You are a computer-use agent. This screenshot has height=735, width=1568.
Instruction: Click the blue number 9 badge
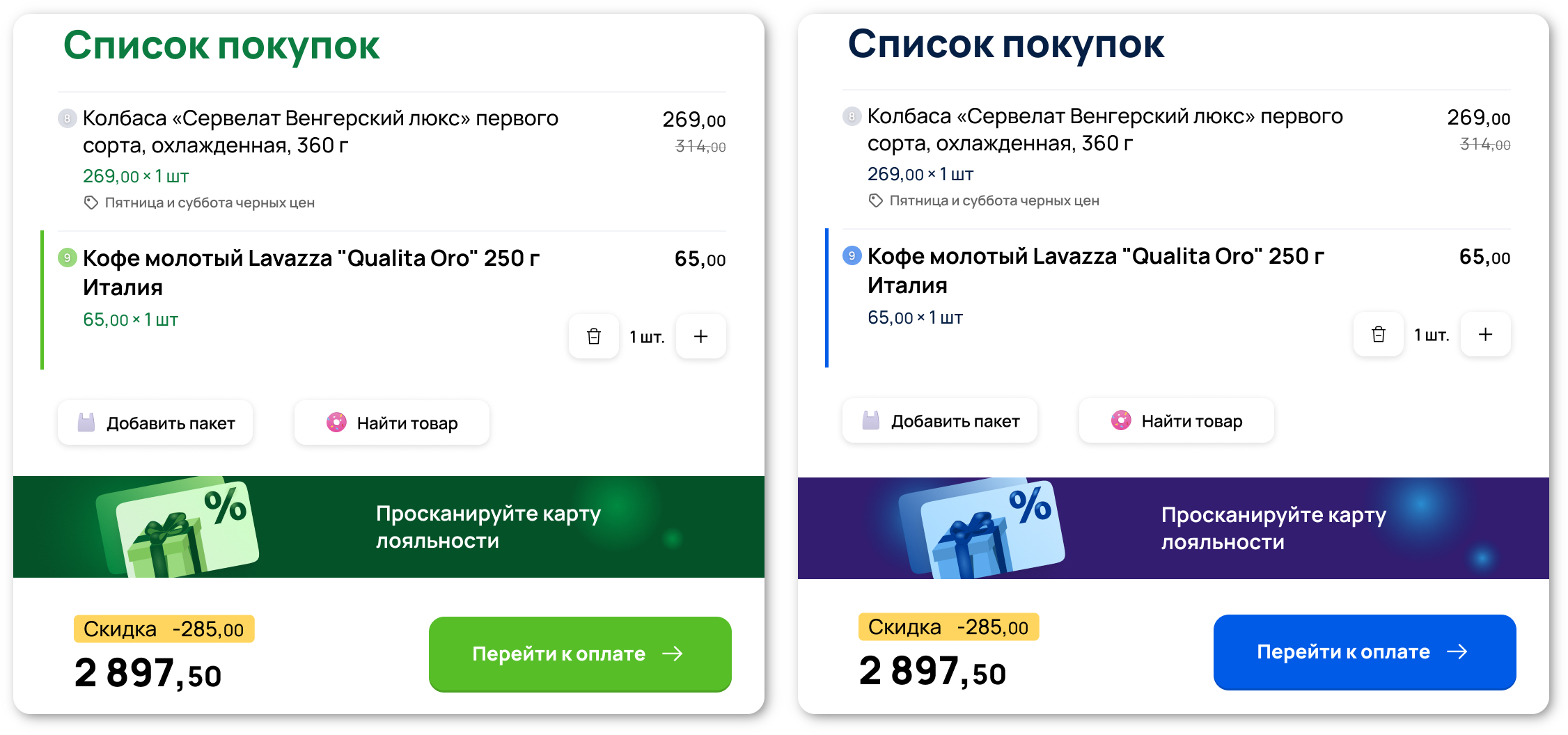(x=852, y=255)
